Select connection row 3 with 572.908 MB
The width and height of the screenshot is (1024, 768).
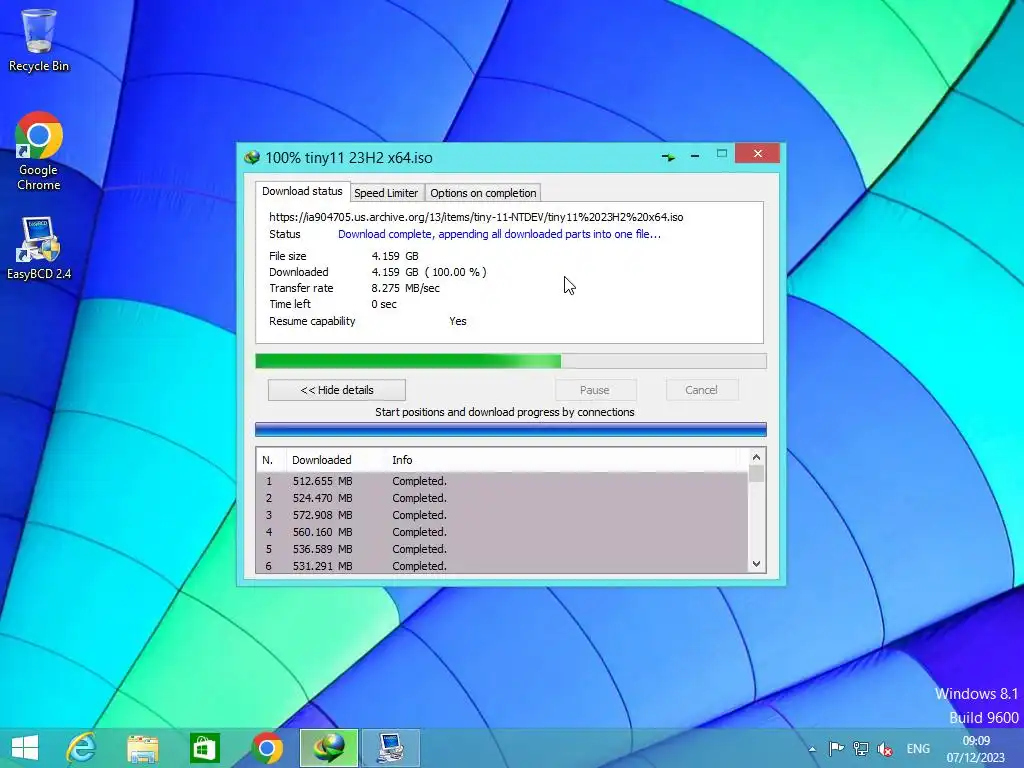pos(502,515)
